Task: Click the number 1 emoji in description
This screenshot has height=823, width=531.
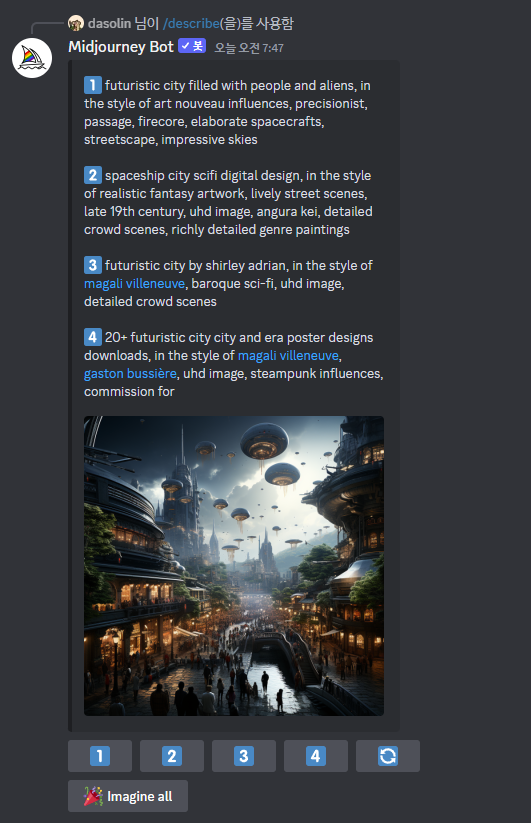Action: (x=93, y=85)
